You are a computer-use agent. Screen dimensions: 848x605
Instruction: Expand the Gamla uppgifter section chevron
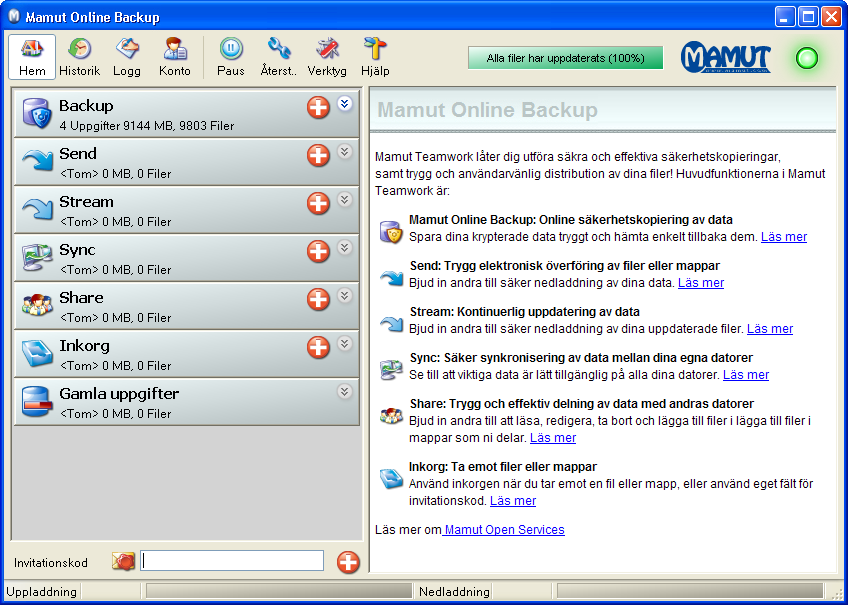[x=344, y=391]
